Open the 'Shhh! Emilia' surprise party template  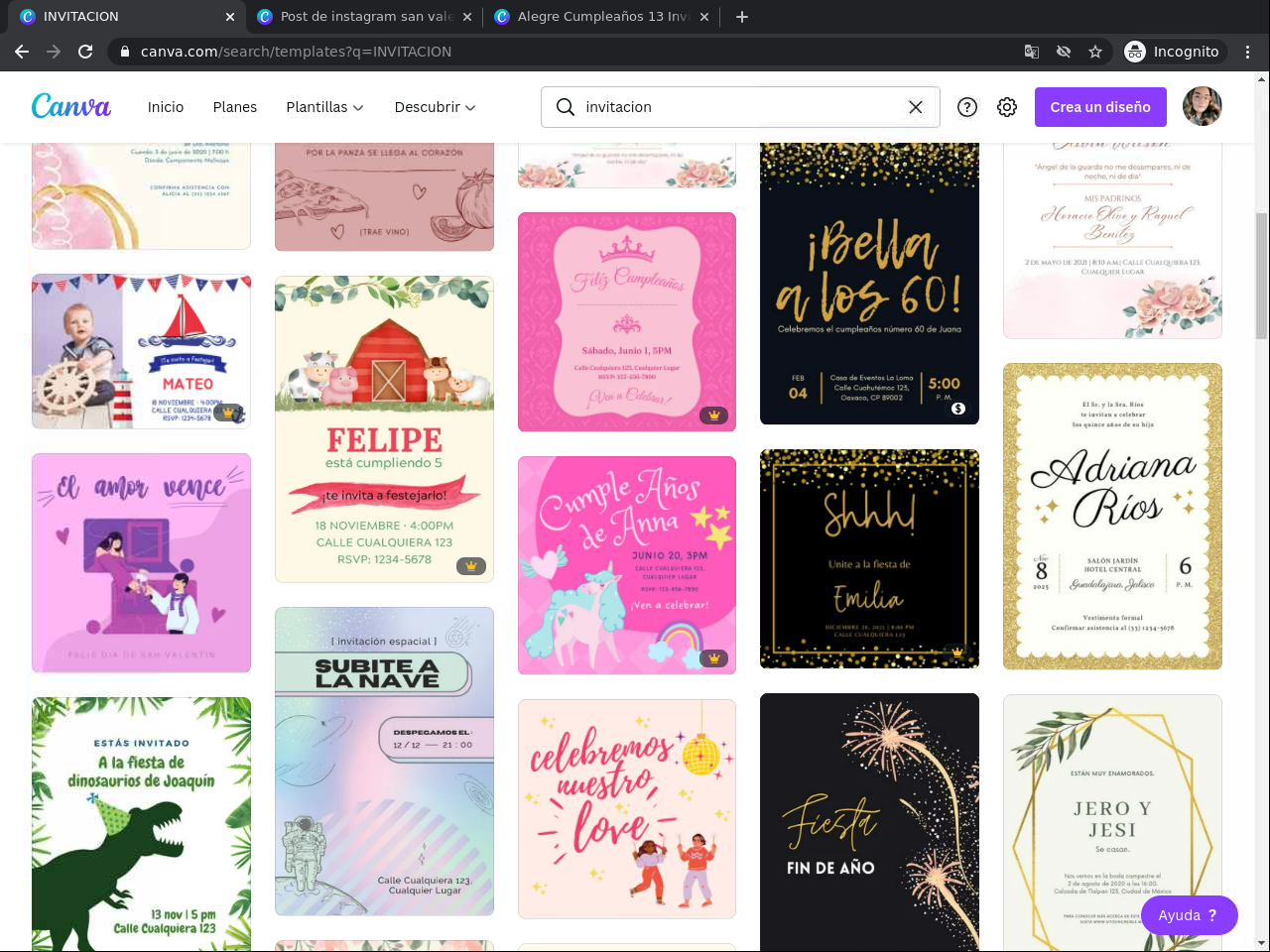[869, 559]
